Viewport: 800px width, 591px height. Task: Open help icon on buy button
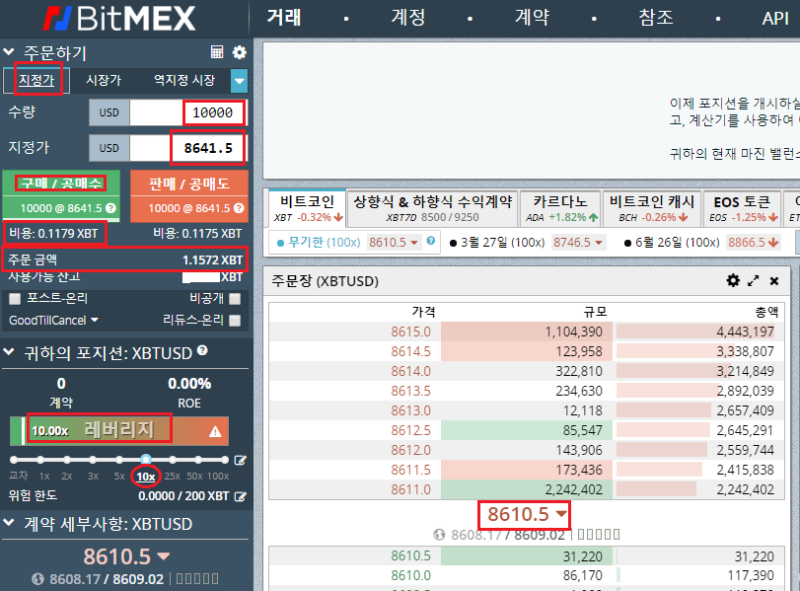[111, 208]
